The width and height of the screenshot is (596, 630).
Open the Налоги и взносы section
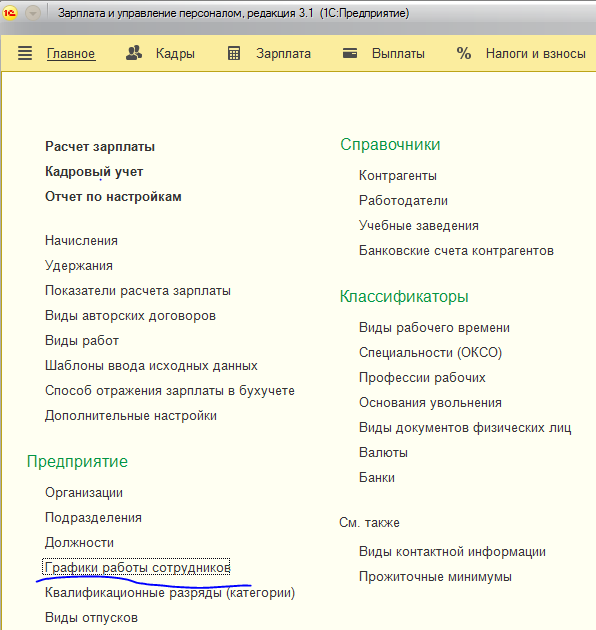pyautogui.click(x=535, y=53)
